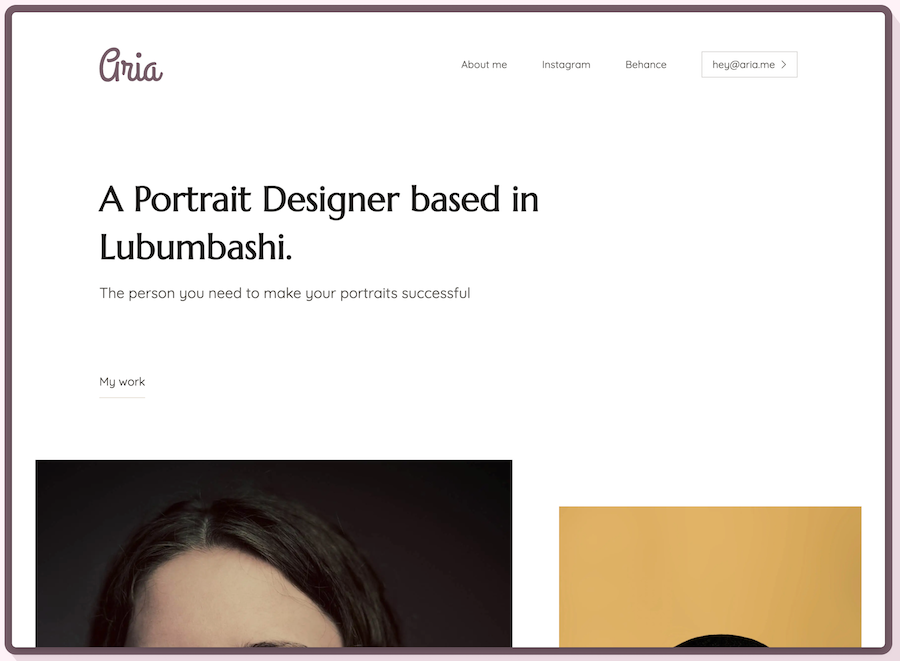
Task: Click the chevron arrow beside hey@aria.me
Action: coord(784,64)
